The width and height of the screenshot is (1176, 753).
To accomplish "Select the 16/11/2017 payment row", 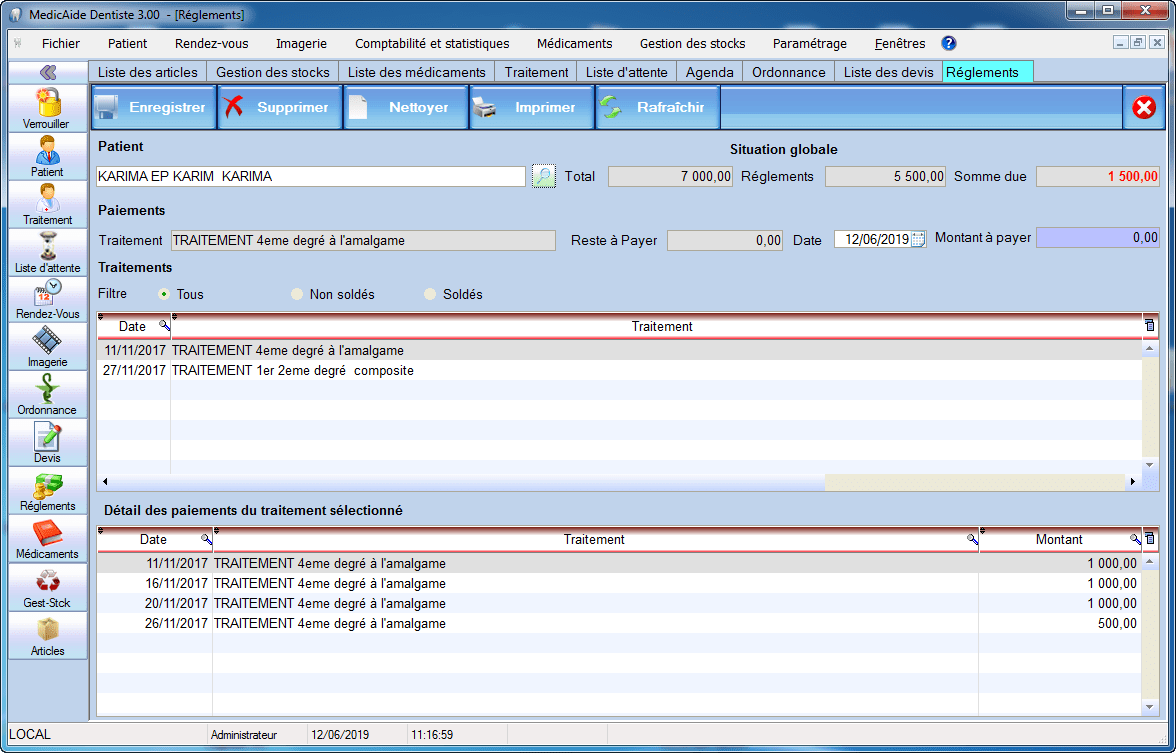I will (x=620, y=584).
